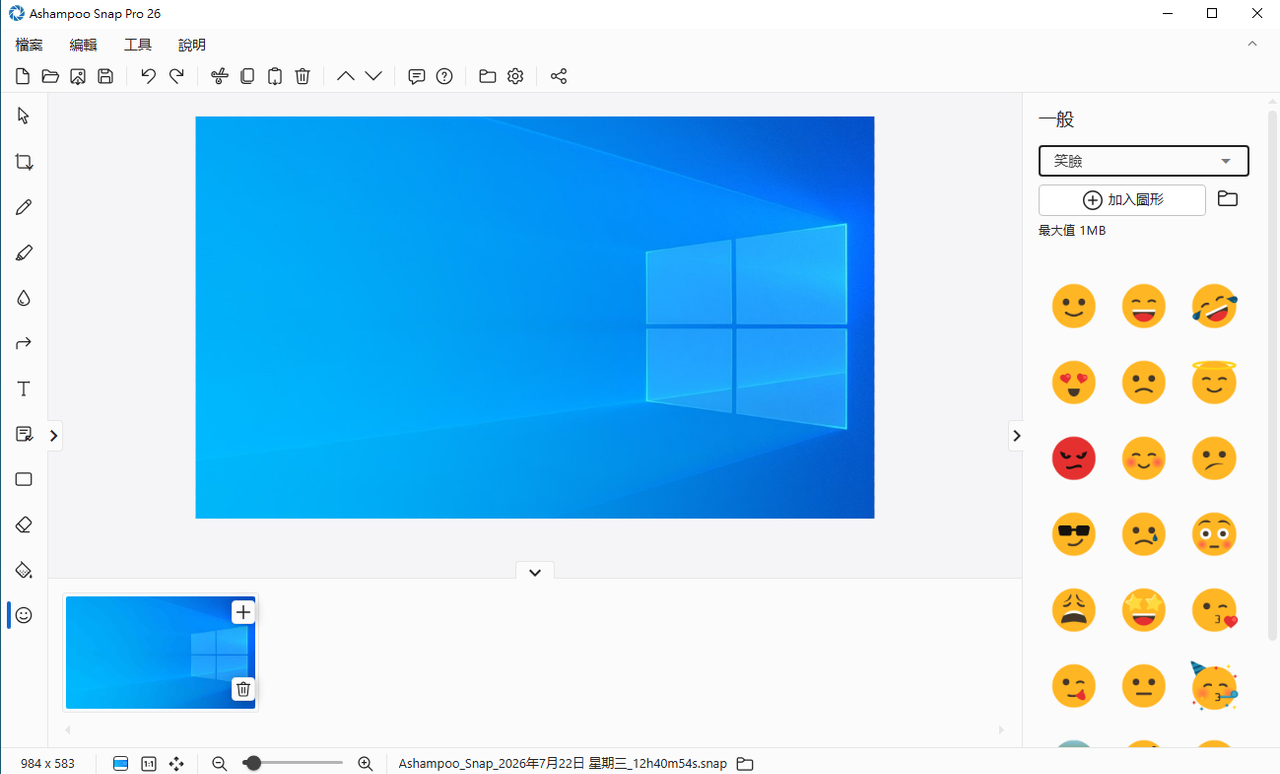Open the 笑臉 category dropdown

(x=1144, y=161)
